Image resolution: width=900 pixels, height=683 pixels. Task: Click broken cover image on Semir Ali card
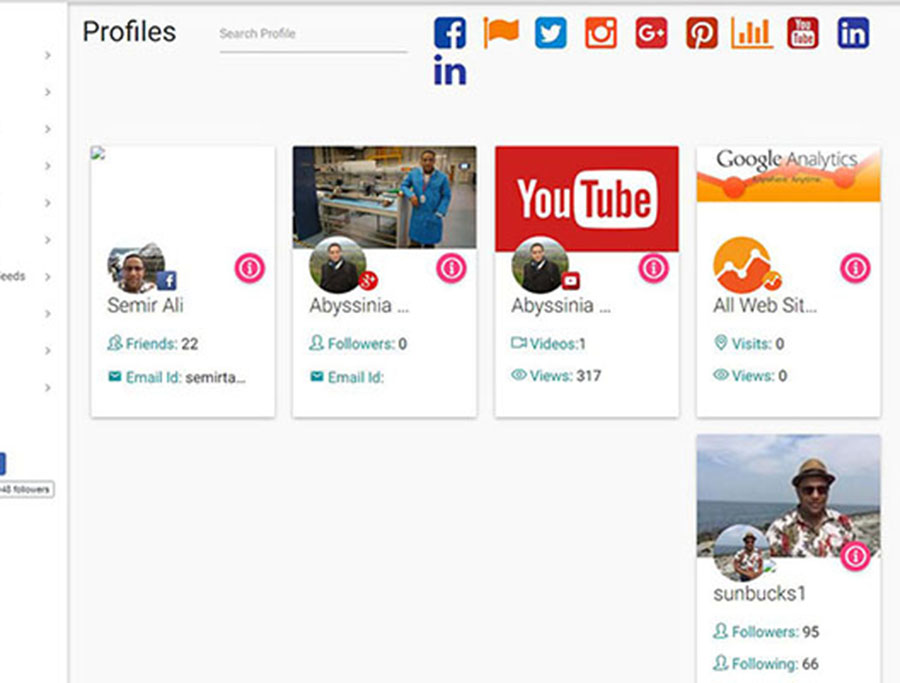pyautogui.click(x=98, y=153)
